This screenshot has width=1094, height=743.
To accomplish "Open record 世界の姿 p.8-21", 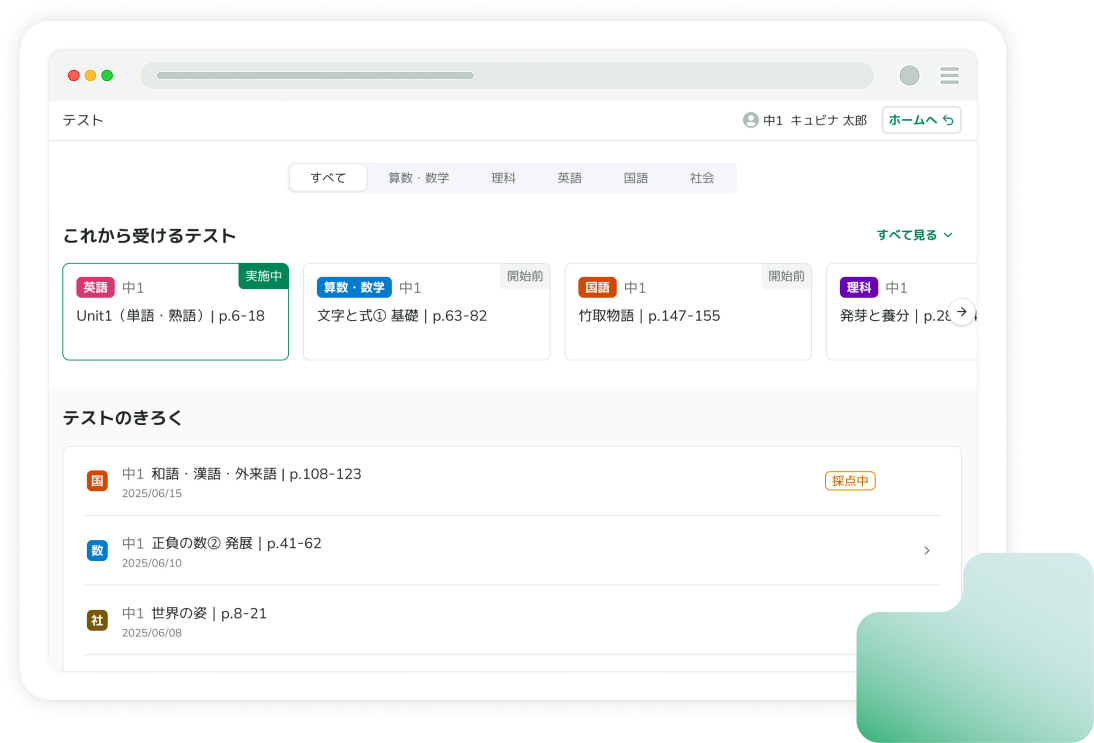I will tap(512, 620).
